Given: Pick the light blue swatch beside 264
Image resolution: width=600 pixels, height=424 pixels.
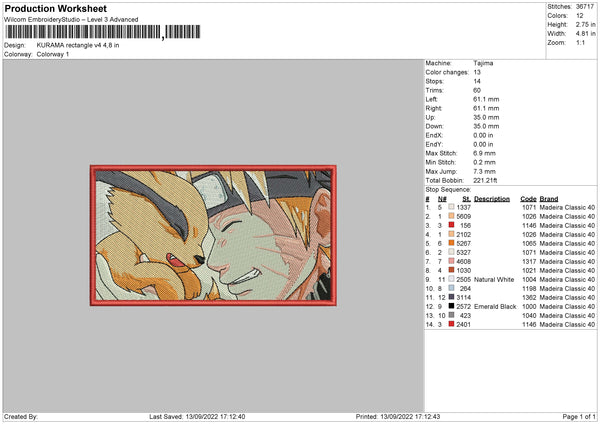Looking at the screenshot, I should click(x=451, y=288).
